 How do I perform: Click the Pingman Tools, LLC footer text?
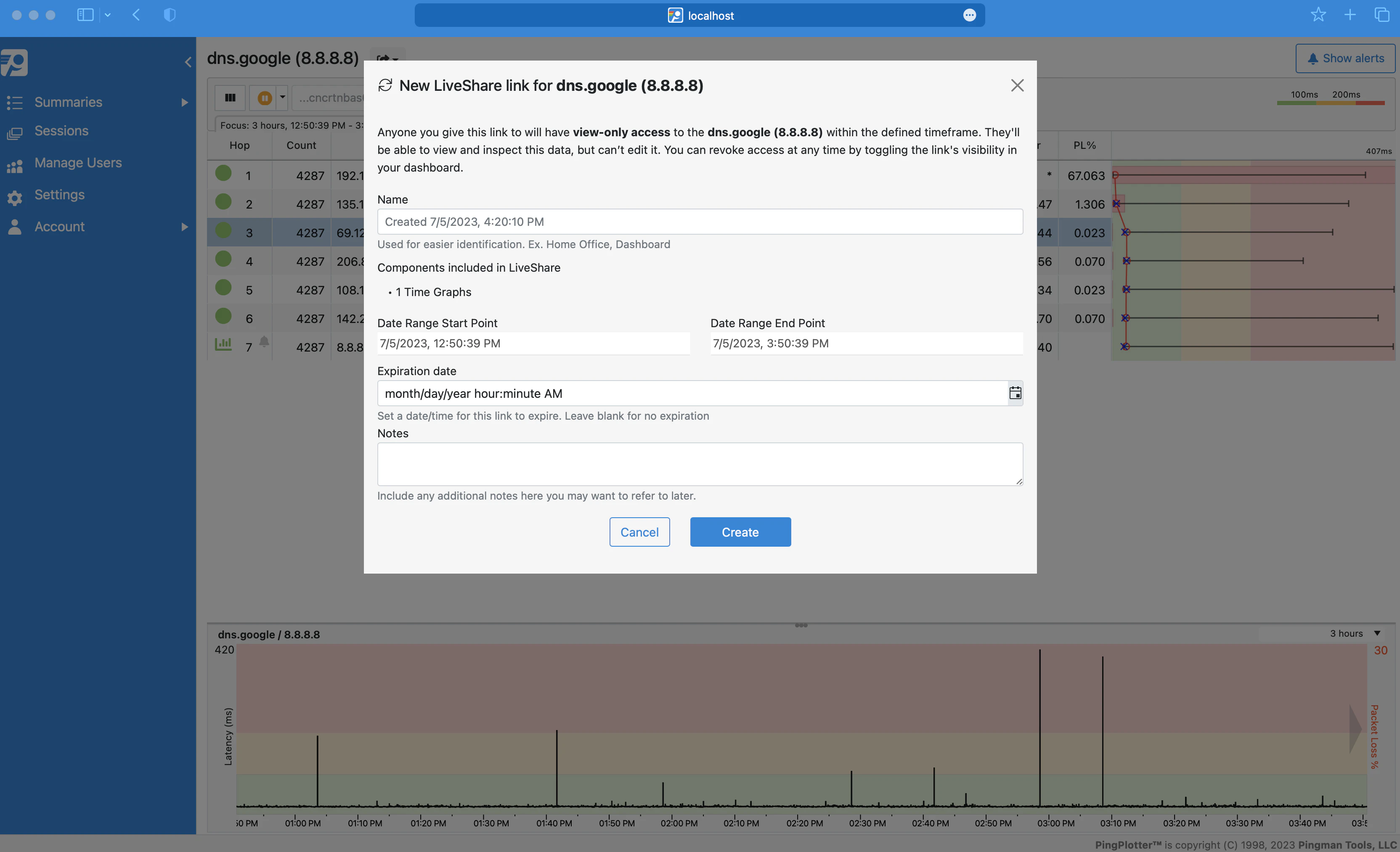coord(1348,844)
